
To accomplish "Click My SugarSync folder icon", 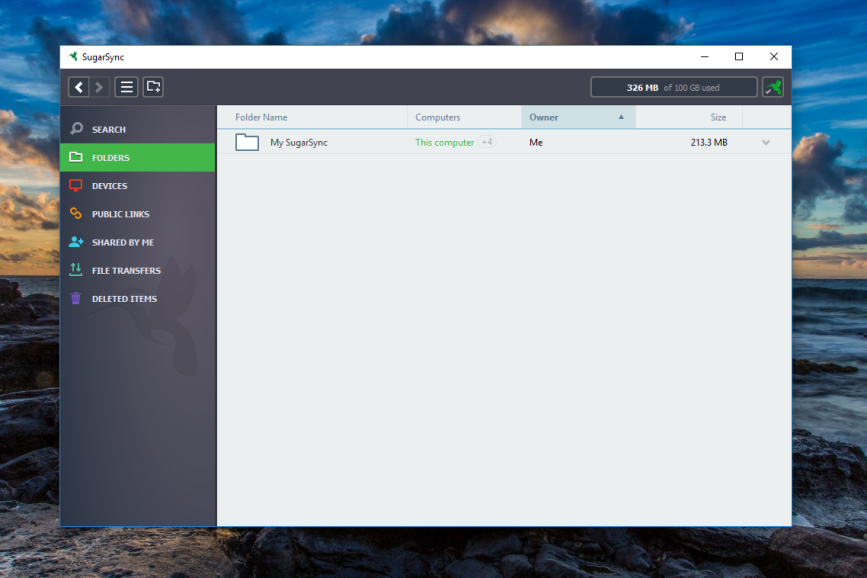I will [247, 142].
